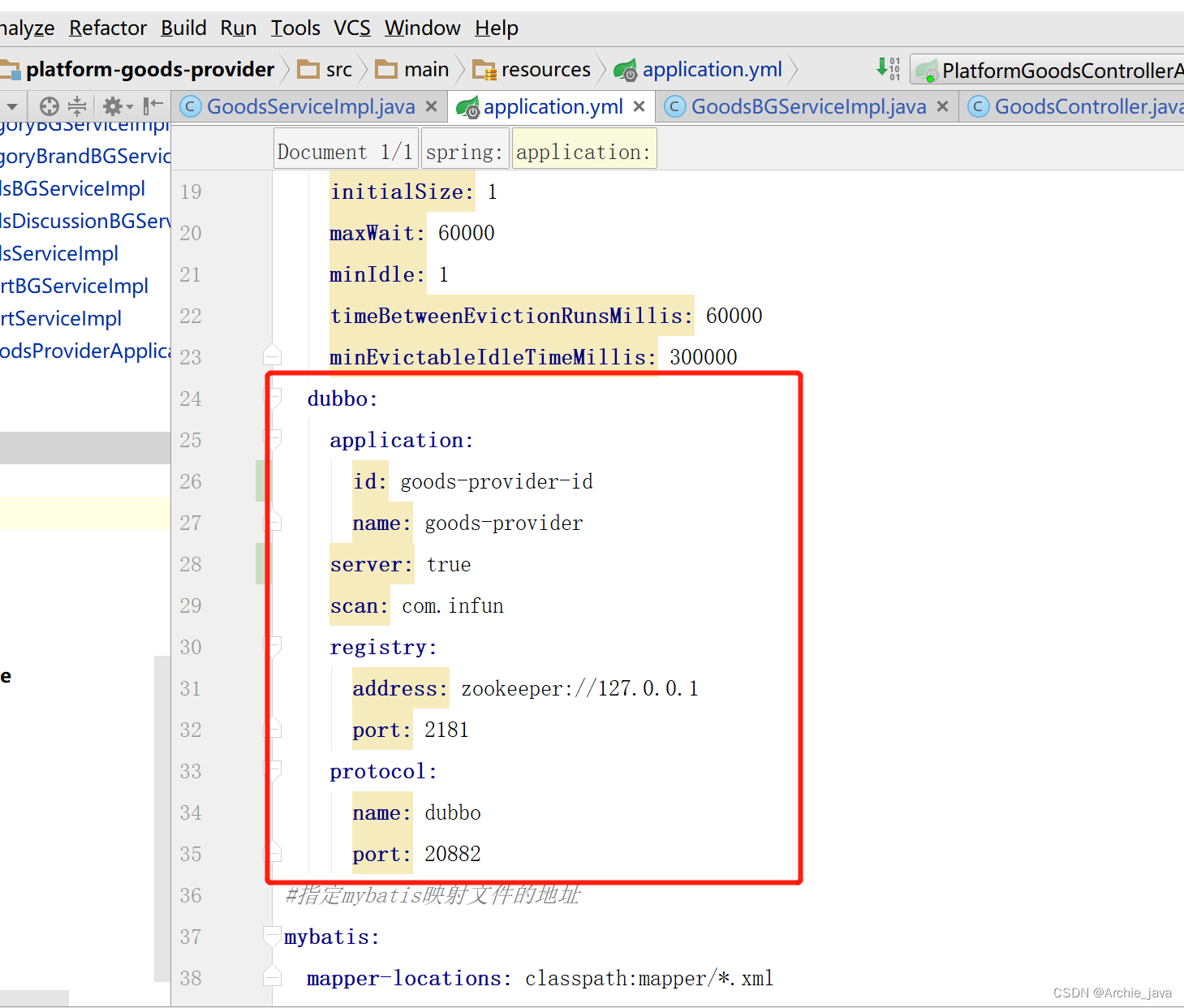Select the odsProviderApplica tree item
The width and height of the screenshot is (1184, 1008).
tap(85, 351)
